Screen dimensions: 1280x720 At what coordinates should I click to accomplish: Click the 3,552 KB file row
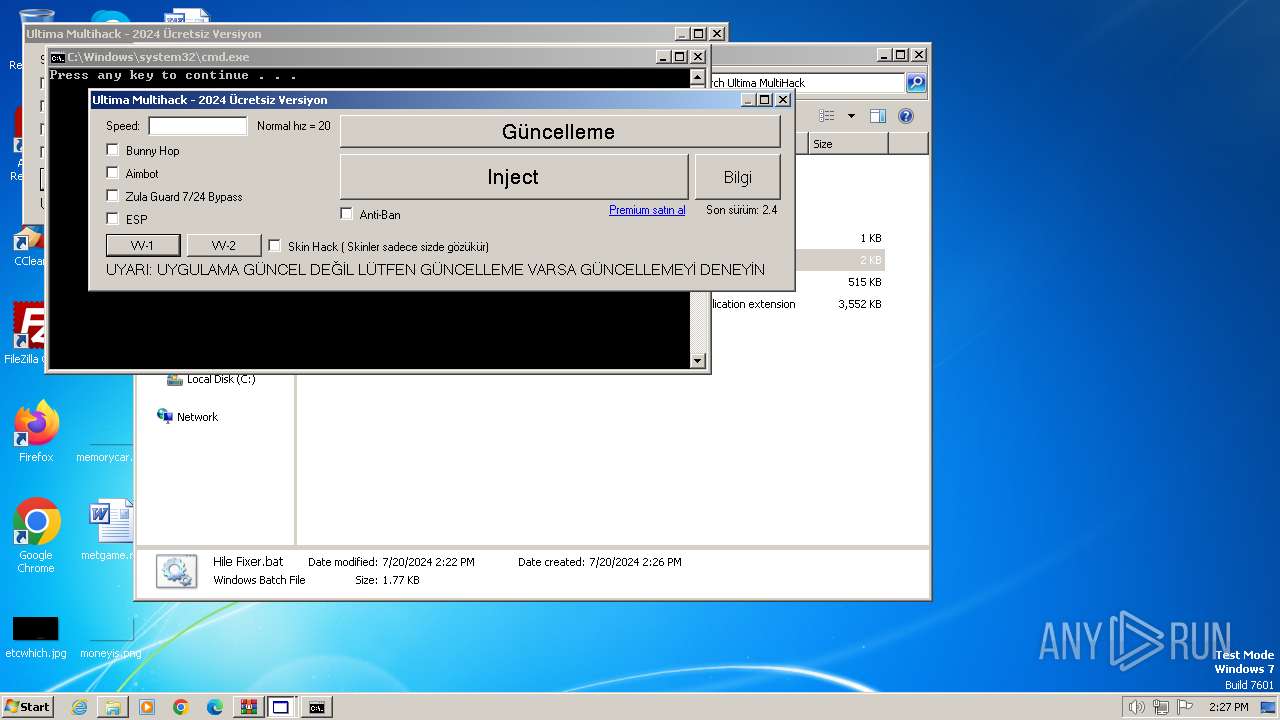[x=796, y=304]
